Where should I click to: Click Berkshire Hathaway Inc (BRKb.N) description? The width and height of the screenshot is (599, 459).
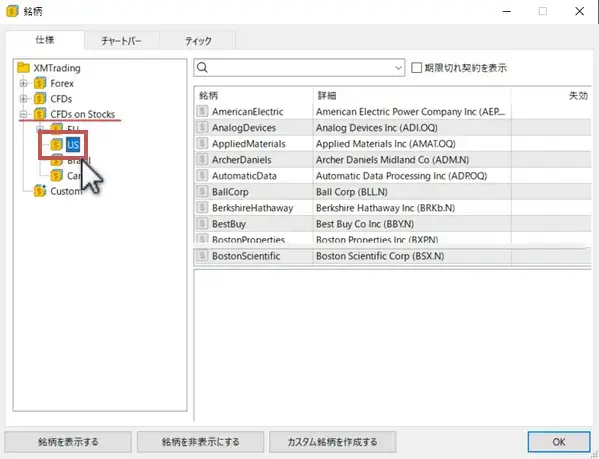coord(385,208)
